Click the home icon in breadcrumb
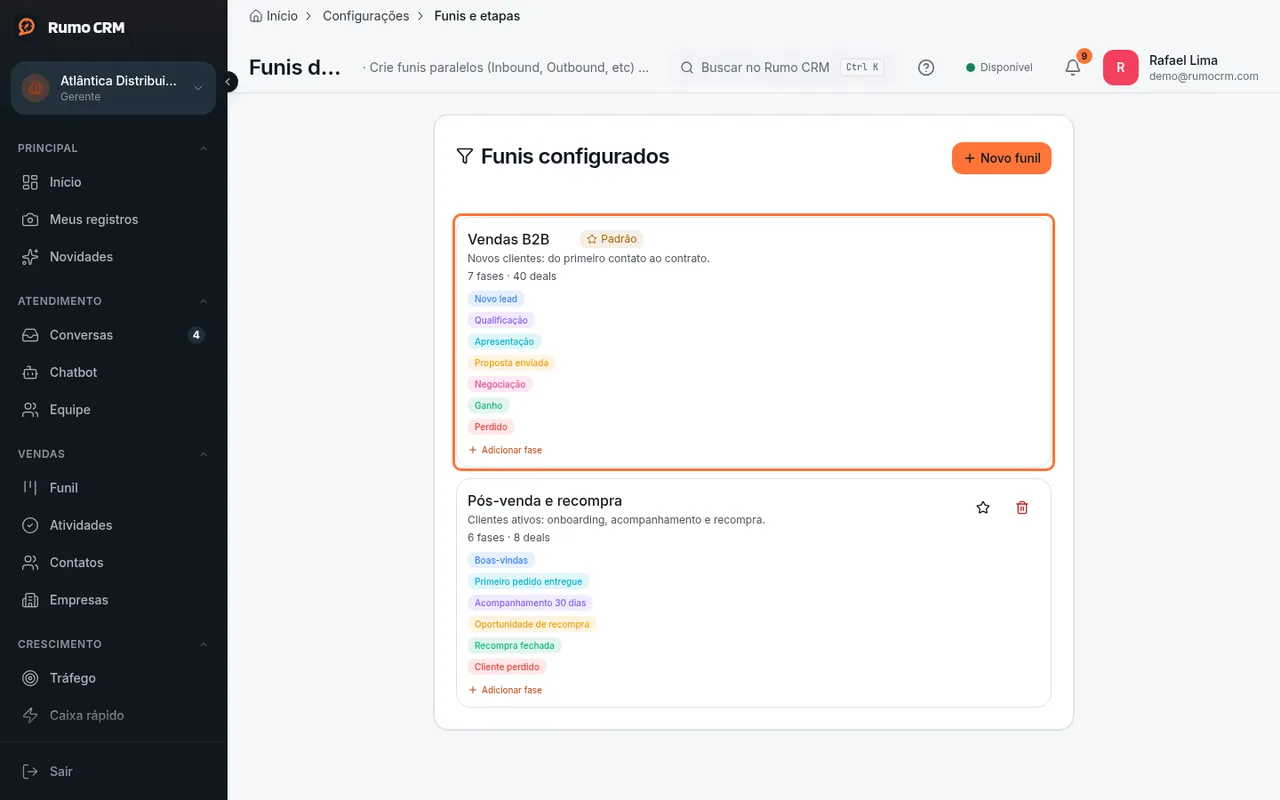The image size is (1280, 800). point(256,16)
